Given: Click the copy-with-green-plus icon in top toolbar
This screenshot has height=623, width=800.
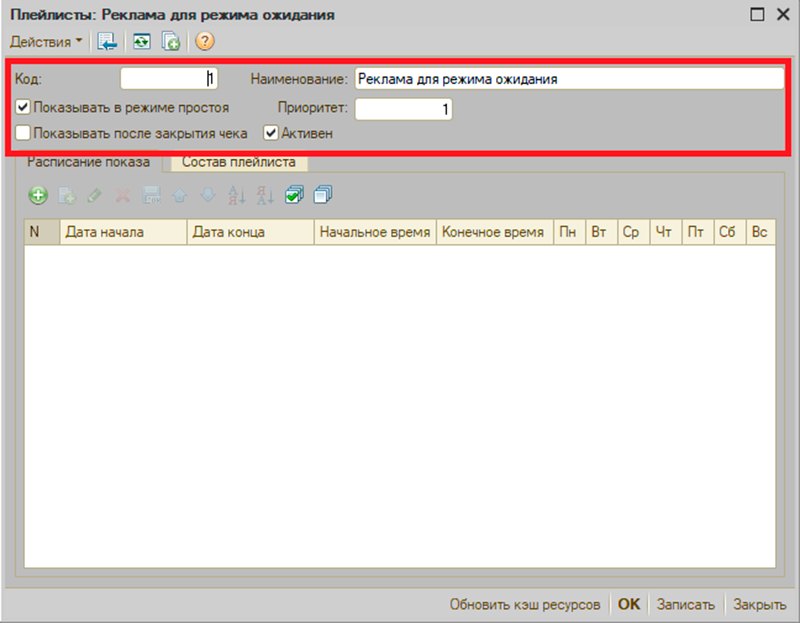Looking at the screenshot, I should click(x=170, y=41).
